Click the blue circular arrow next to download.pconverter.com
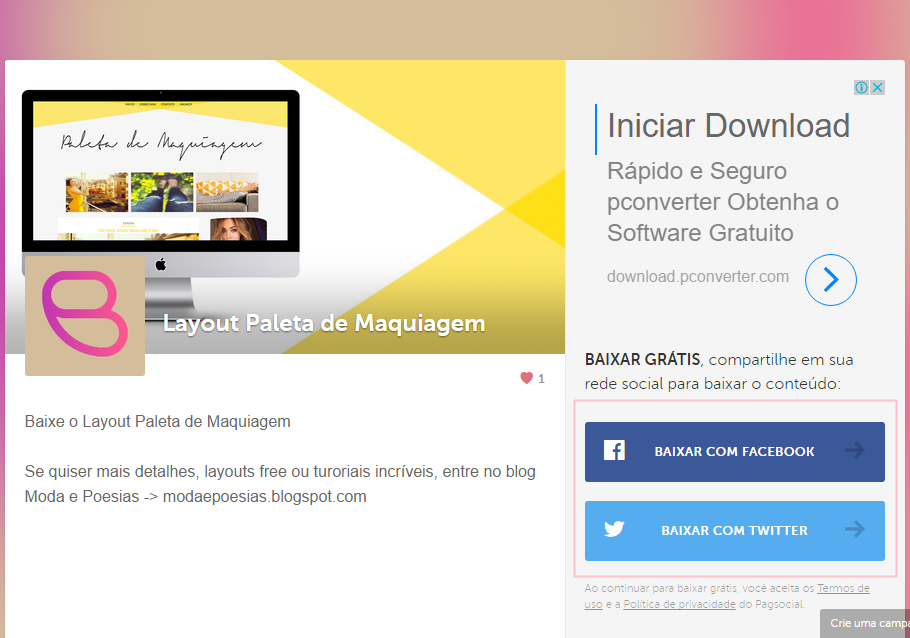This screenshot has width=910, height=638. 830,280
